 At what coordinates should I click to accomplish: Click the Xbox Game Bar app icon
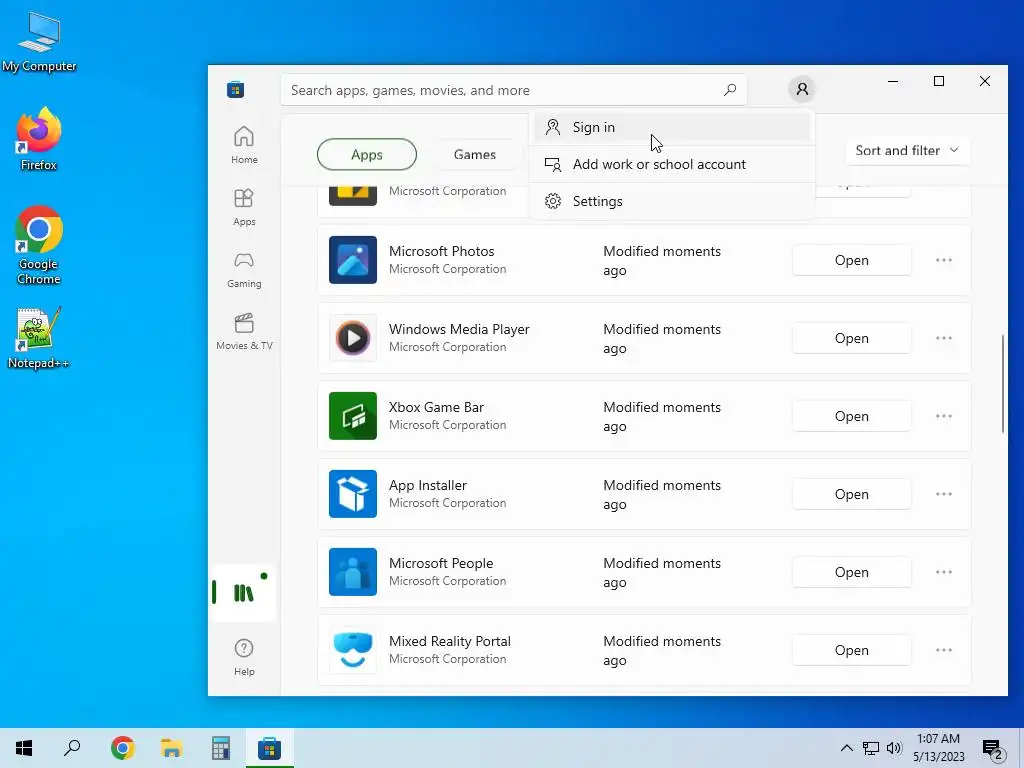click(x=353, y=416)
